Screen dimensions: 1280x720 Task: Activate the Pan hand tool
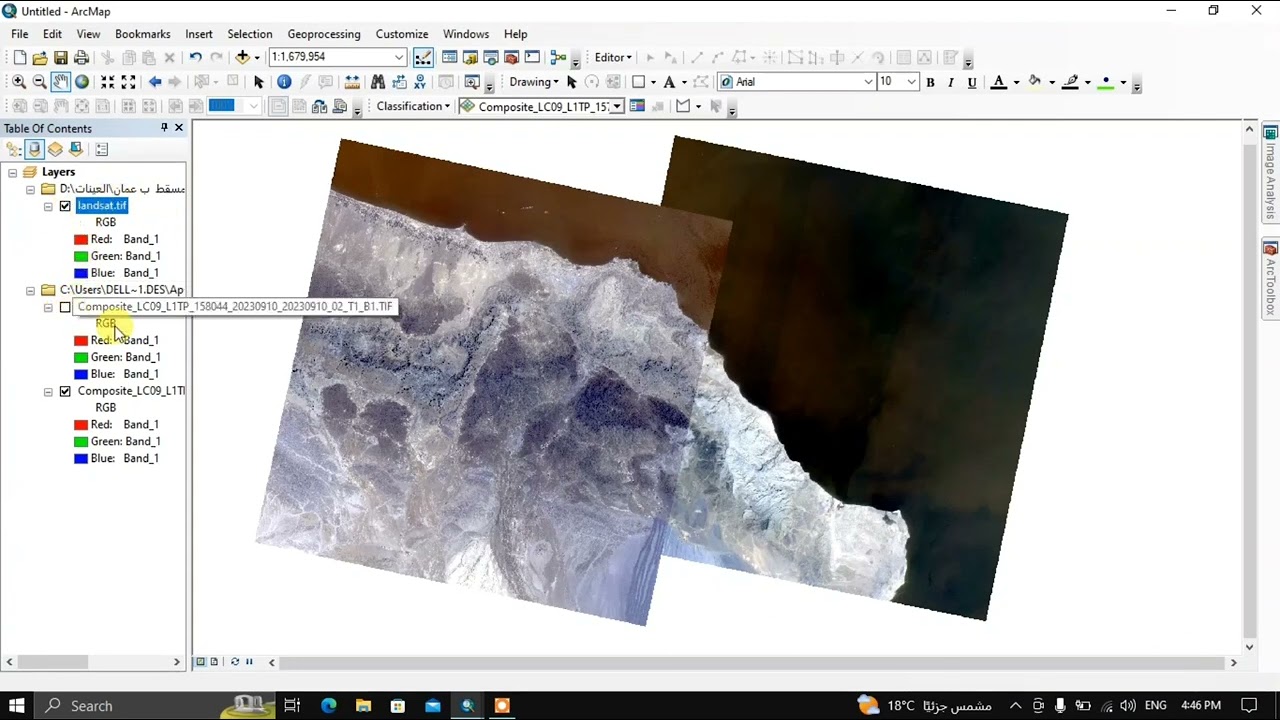click(60, 82)
